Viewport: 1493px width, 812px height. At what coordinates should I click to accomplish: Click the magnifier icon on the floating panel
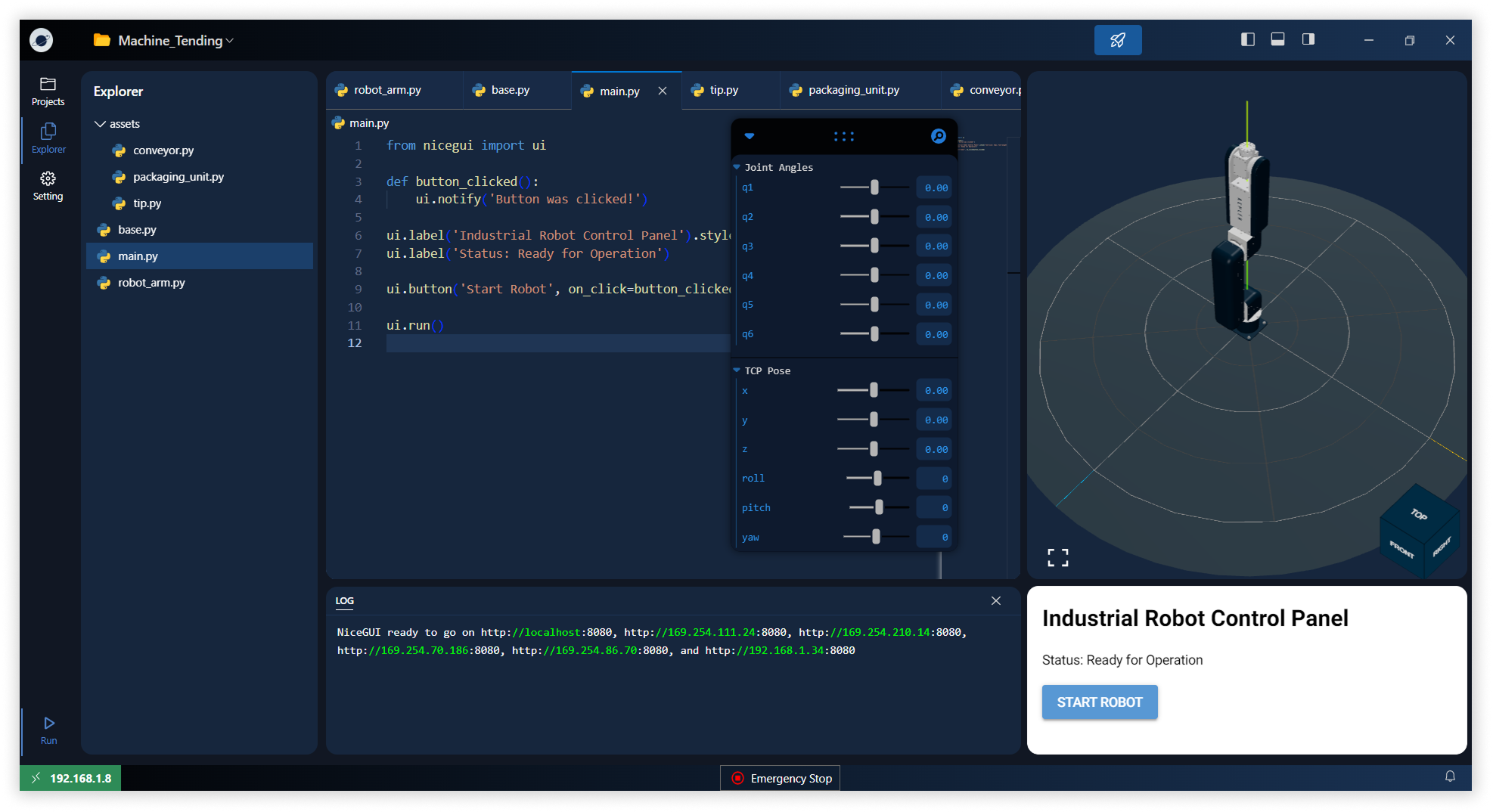pyautogui.click(x=938, y=137)
